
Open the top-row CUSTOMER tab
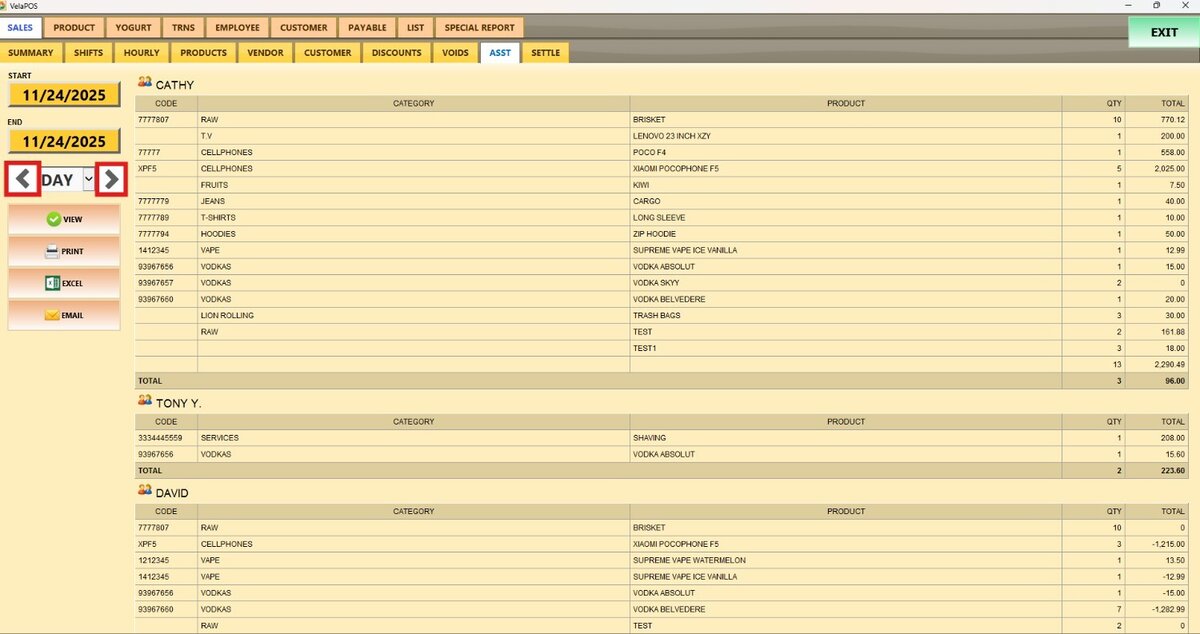[303, 28]
